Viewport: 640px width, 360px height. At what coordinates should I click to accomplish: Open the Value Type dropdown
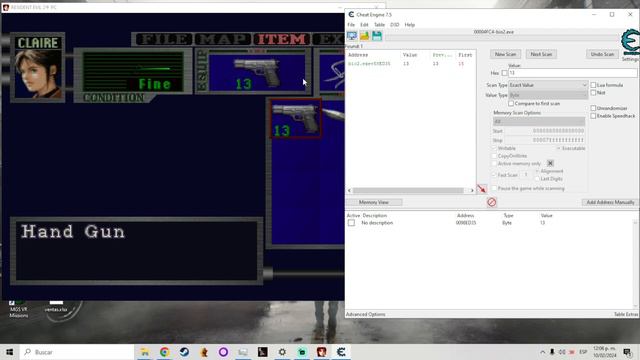pyautogui.click(x=548, y=95)
